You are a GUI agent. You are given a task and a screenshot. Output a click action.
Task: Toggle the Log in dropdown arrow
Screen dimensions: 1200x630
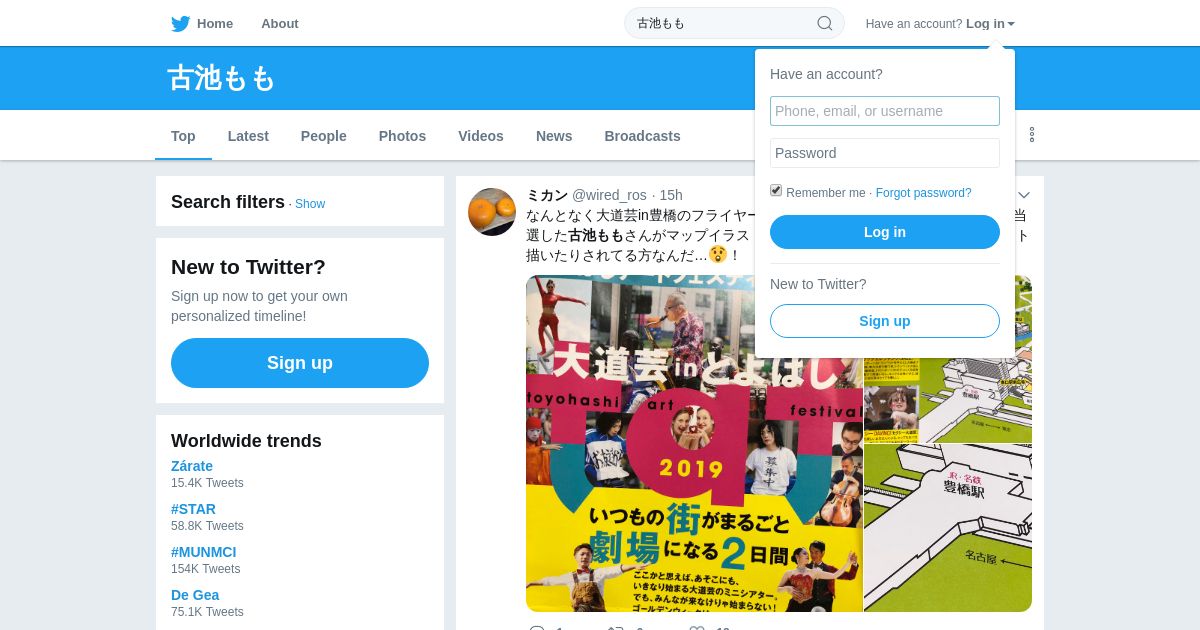1011,24
